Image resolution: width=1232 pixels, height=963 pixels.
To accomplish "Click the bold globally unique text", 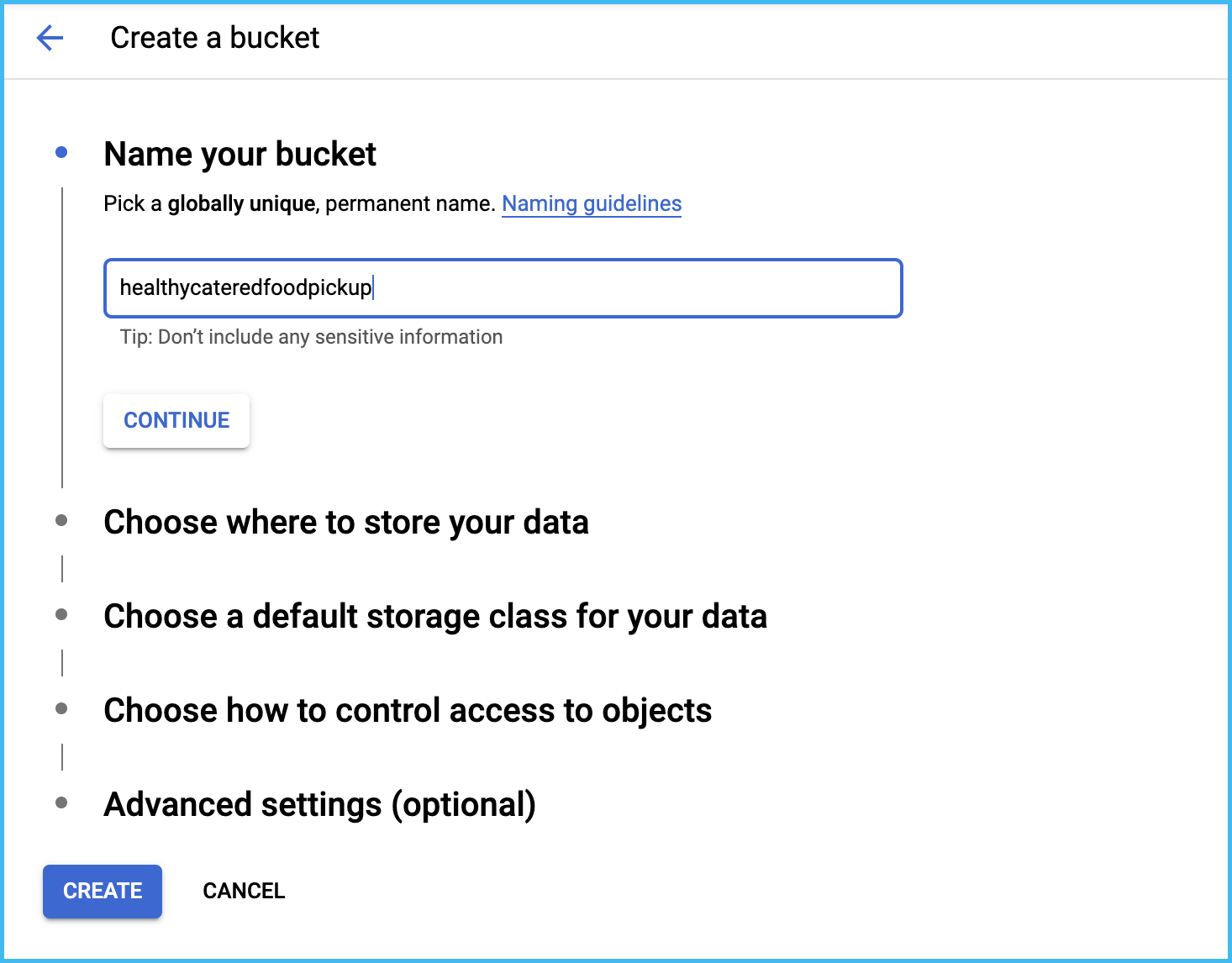I will point(240,203).
